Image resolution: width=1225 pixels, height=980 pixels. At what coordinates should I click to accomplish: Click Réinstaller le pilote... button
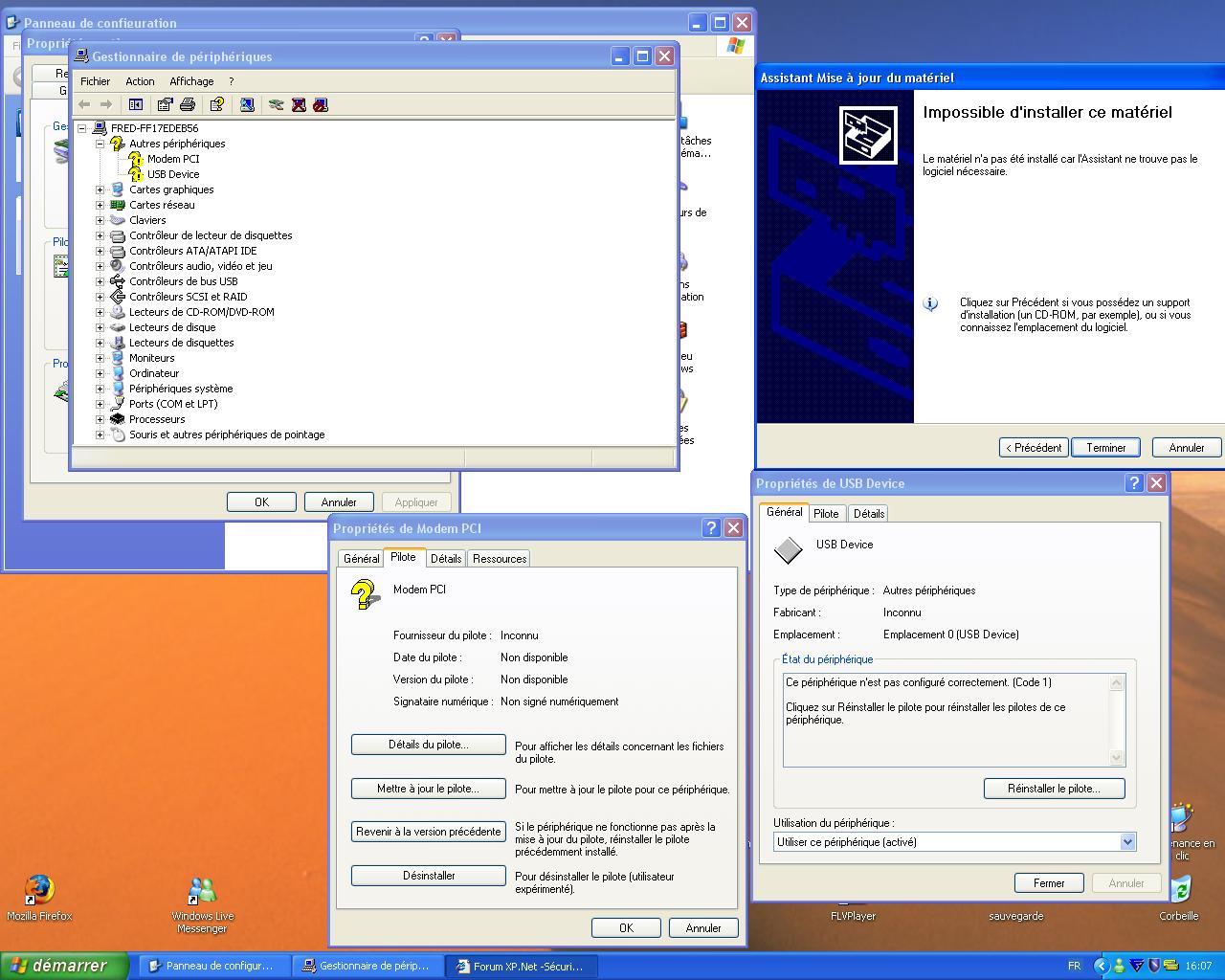pos(1054,789)
